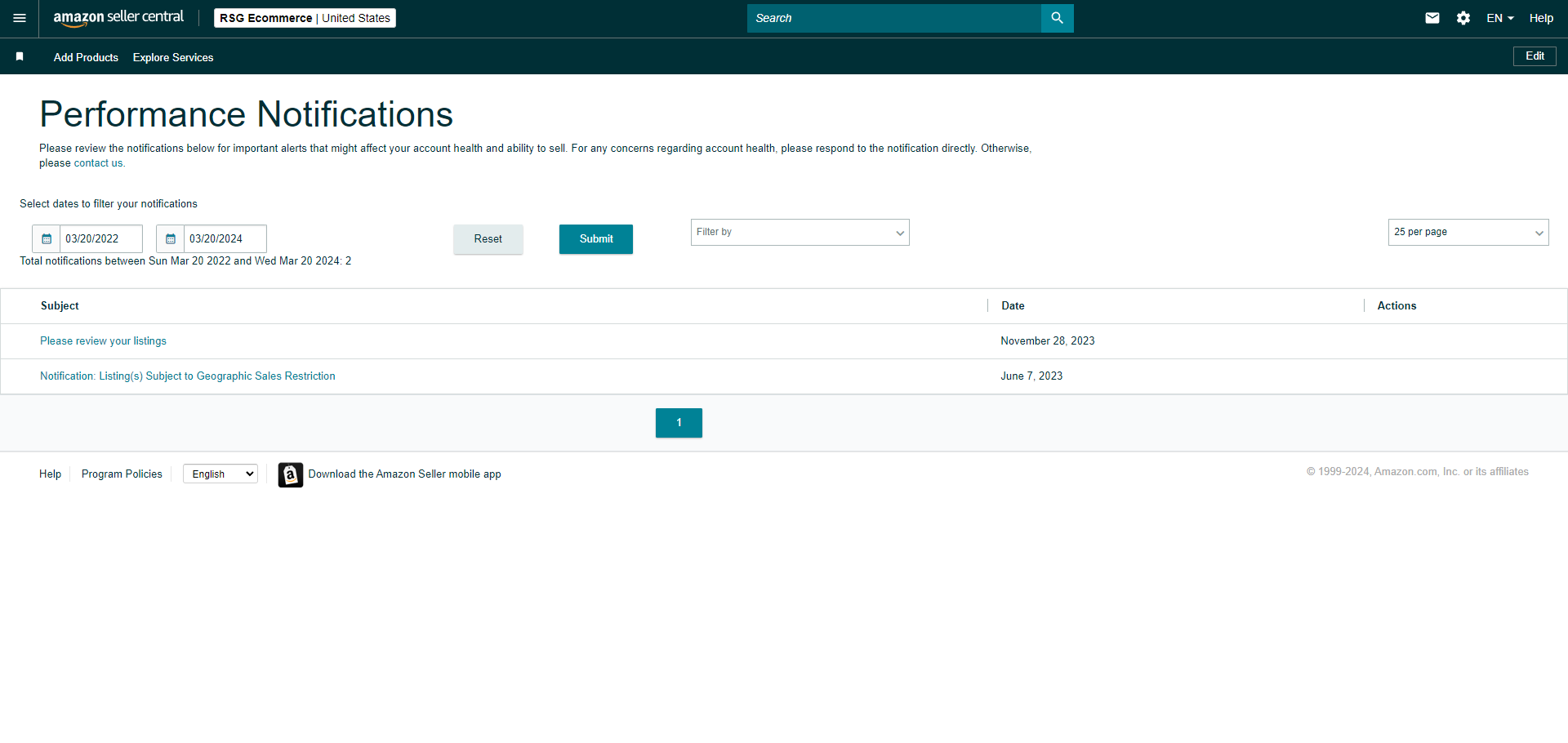Expand the EN language dropdown
Screen dimensions: 1568x743
click(x=1499, y=18)
